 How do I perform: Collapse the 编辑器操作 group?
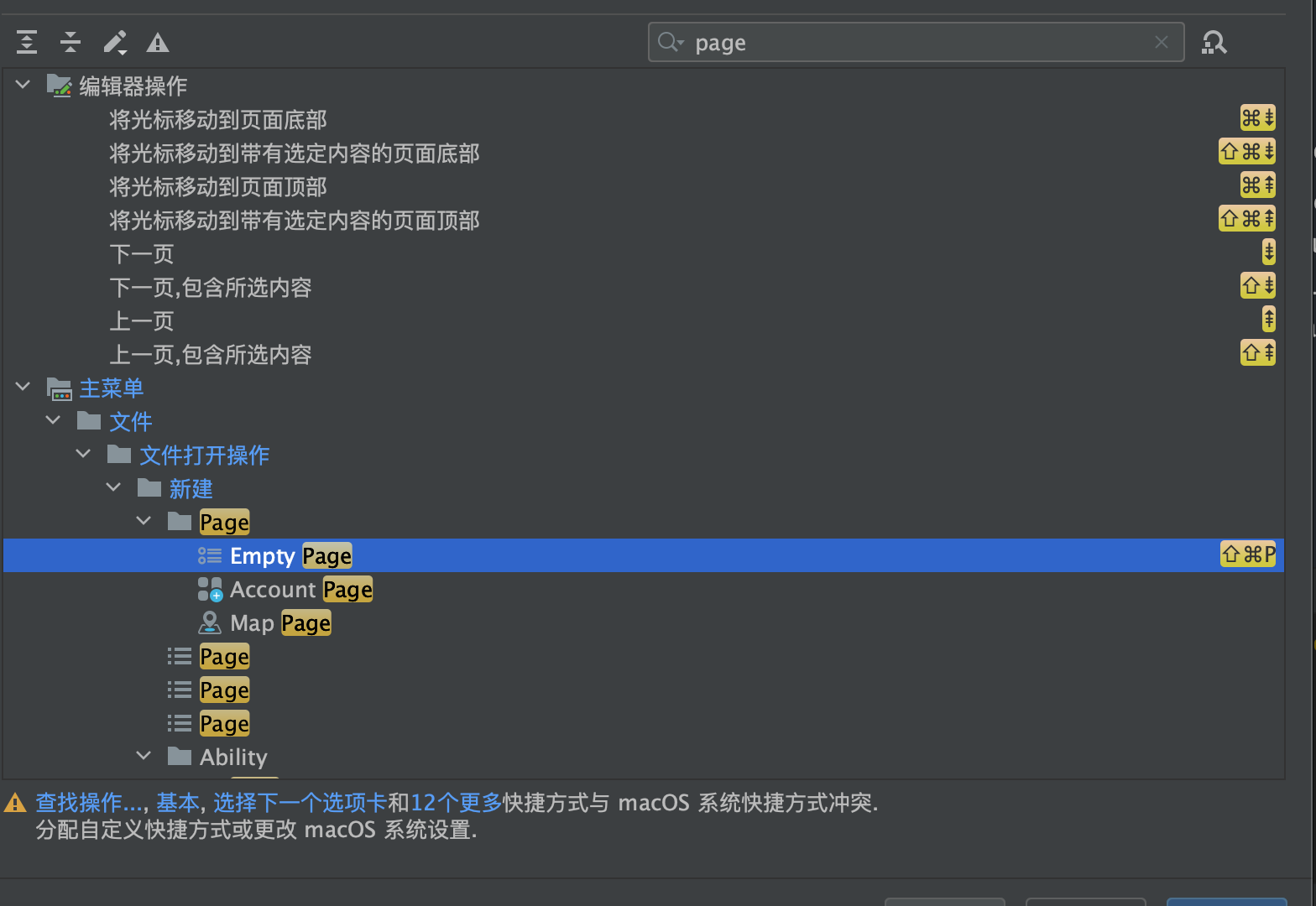coord(23,85)
